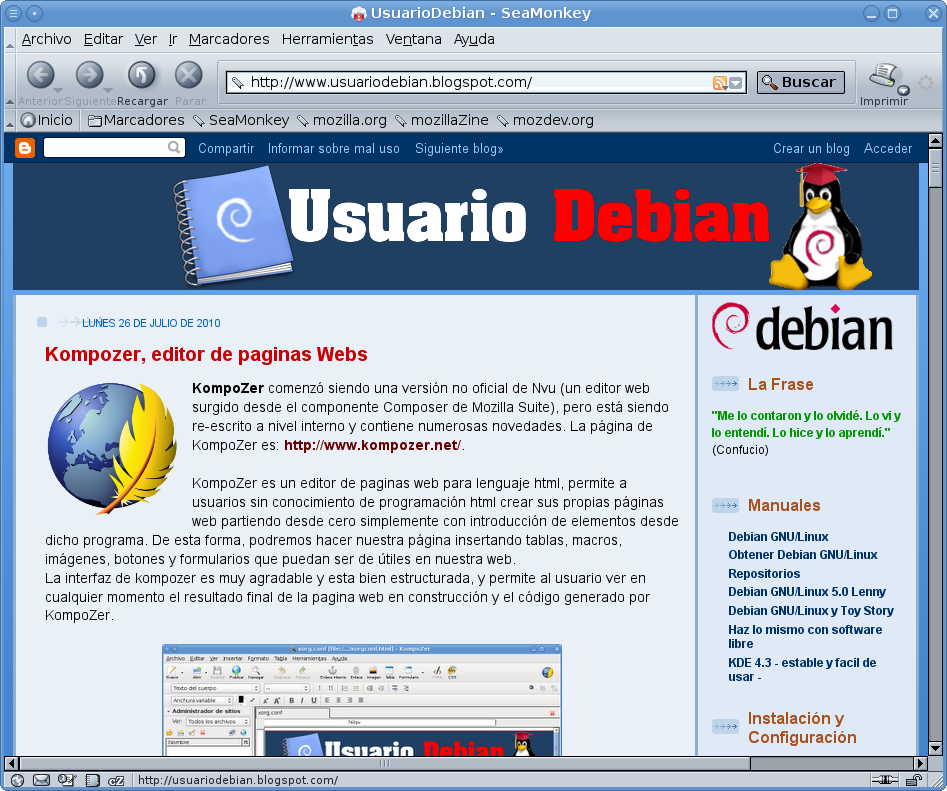Open Address Book icon in status bar
The image size is (947, 791).
[x=92, y=780]
